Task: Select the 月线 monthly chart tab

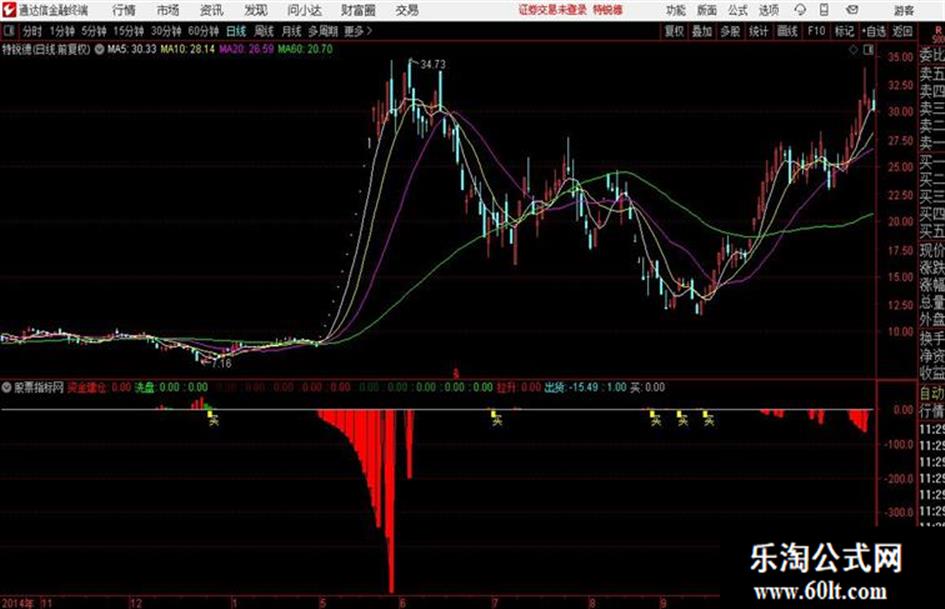Action: [292, 31]
